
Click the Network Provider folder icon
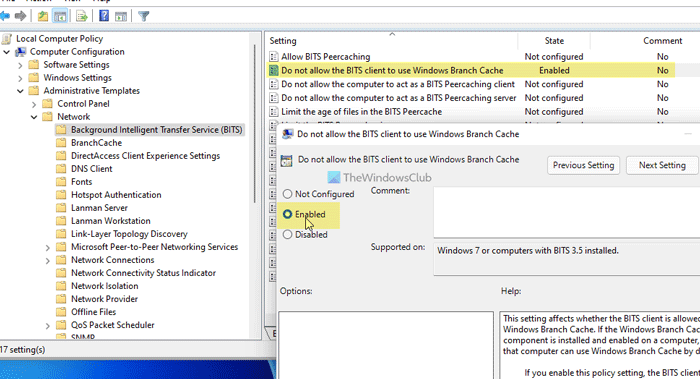(61, 299)
